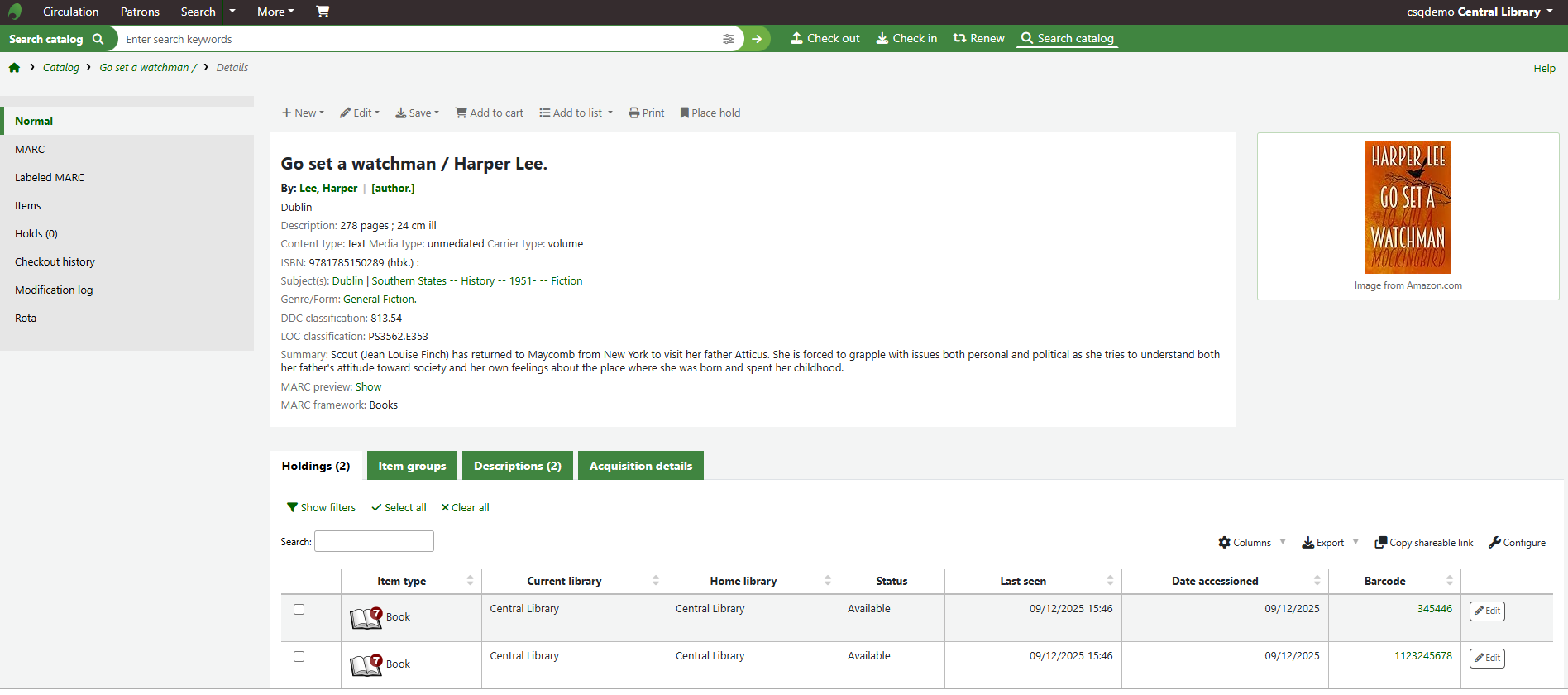1568x695 pixels.
Task: Check the box for barcode 345446 item
Action: coord(299,610)
